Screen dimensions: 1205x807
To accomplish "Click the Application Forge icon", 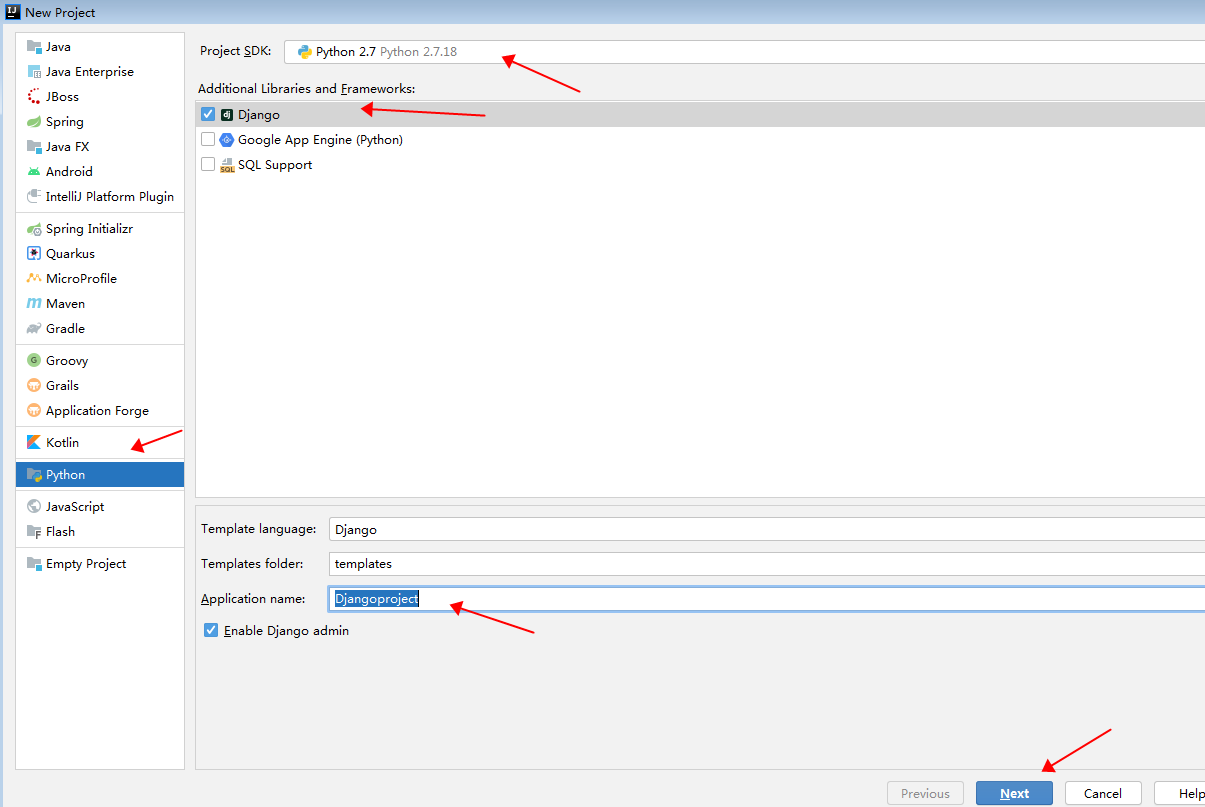I will pos(34,411).
